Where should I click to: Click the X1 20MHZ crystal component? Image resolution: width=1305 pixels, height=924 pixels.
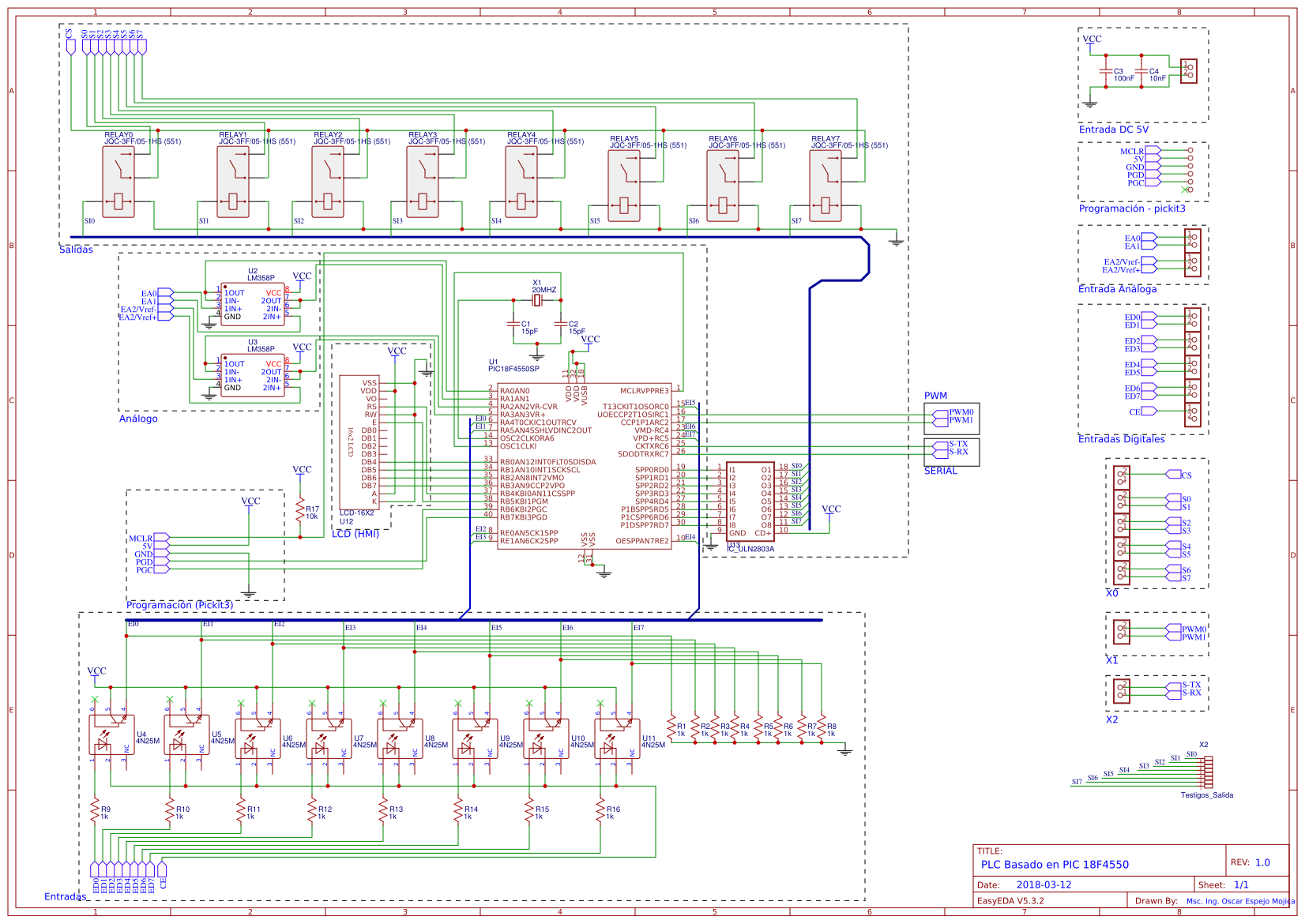click(x=537, y=301)
